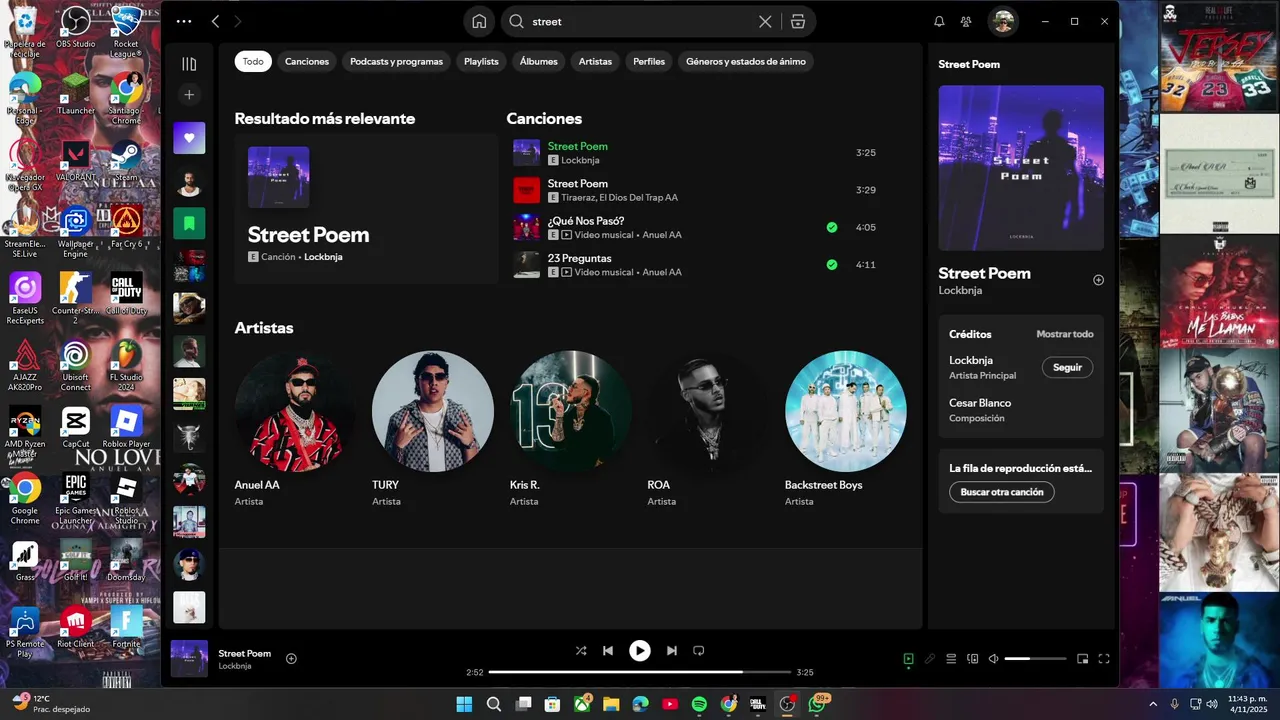The height and width of the screenshot is (720, 1280).
Task: Mute with the speaker icon
Action: (x=994, y=659)
